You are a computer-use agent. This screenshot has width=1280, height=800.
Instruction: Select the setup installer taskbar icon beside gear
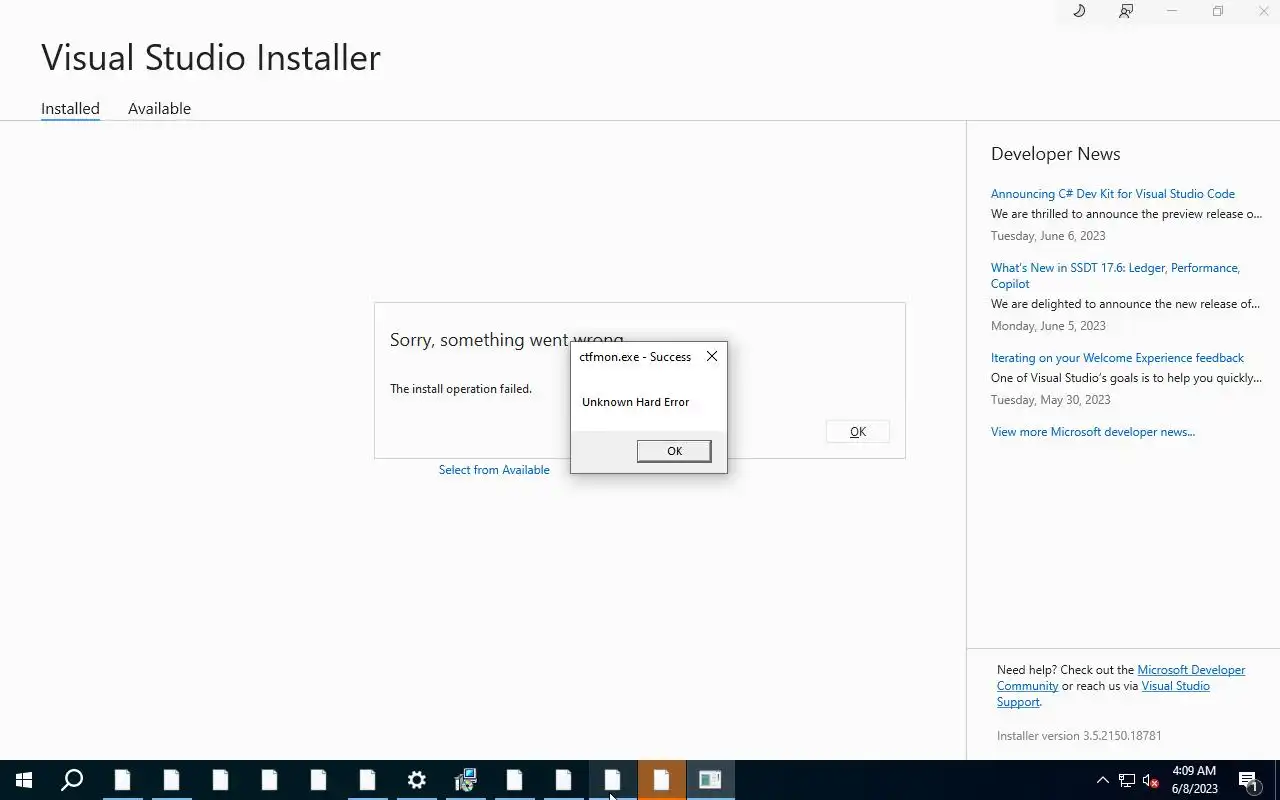(465, 780)
